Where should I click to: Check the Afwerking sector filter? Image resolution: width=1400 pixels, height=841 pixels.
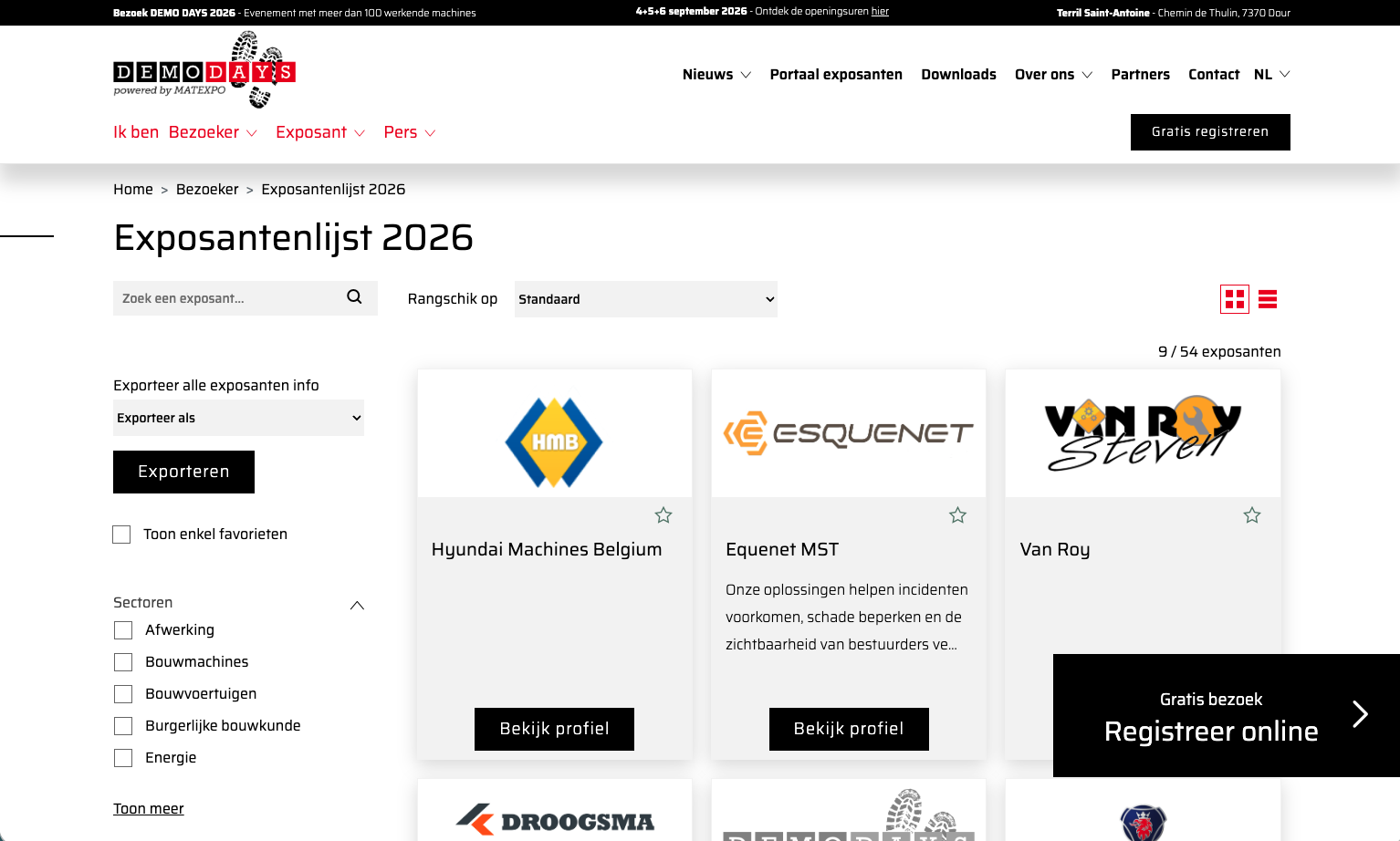123,630
